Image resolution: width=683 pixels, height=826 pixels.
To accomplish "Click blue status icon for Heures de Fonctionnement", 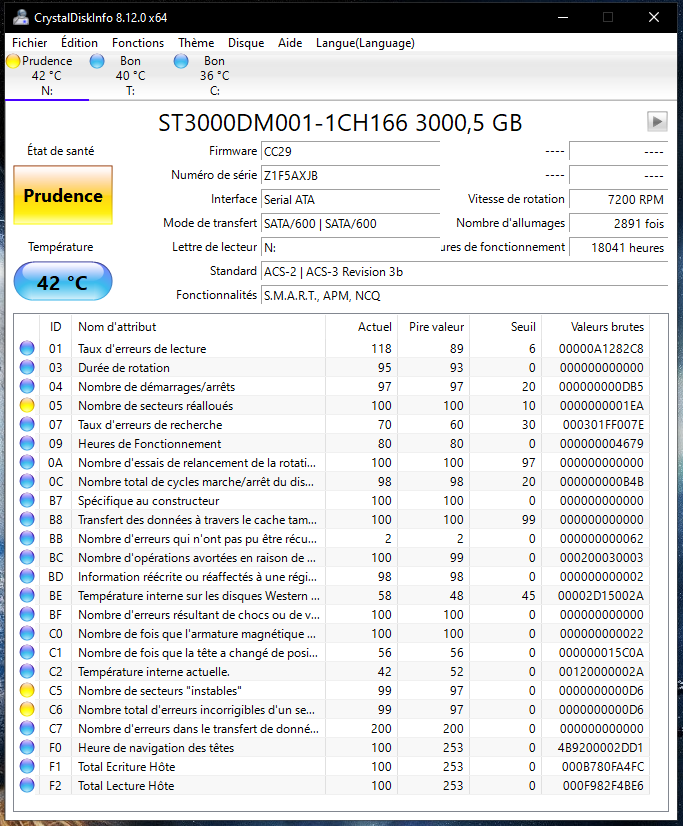I will pos(27,444).
